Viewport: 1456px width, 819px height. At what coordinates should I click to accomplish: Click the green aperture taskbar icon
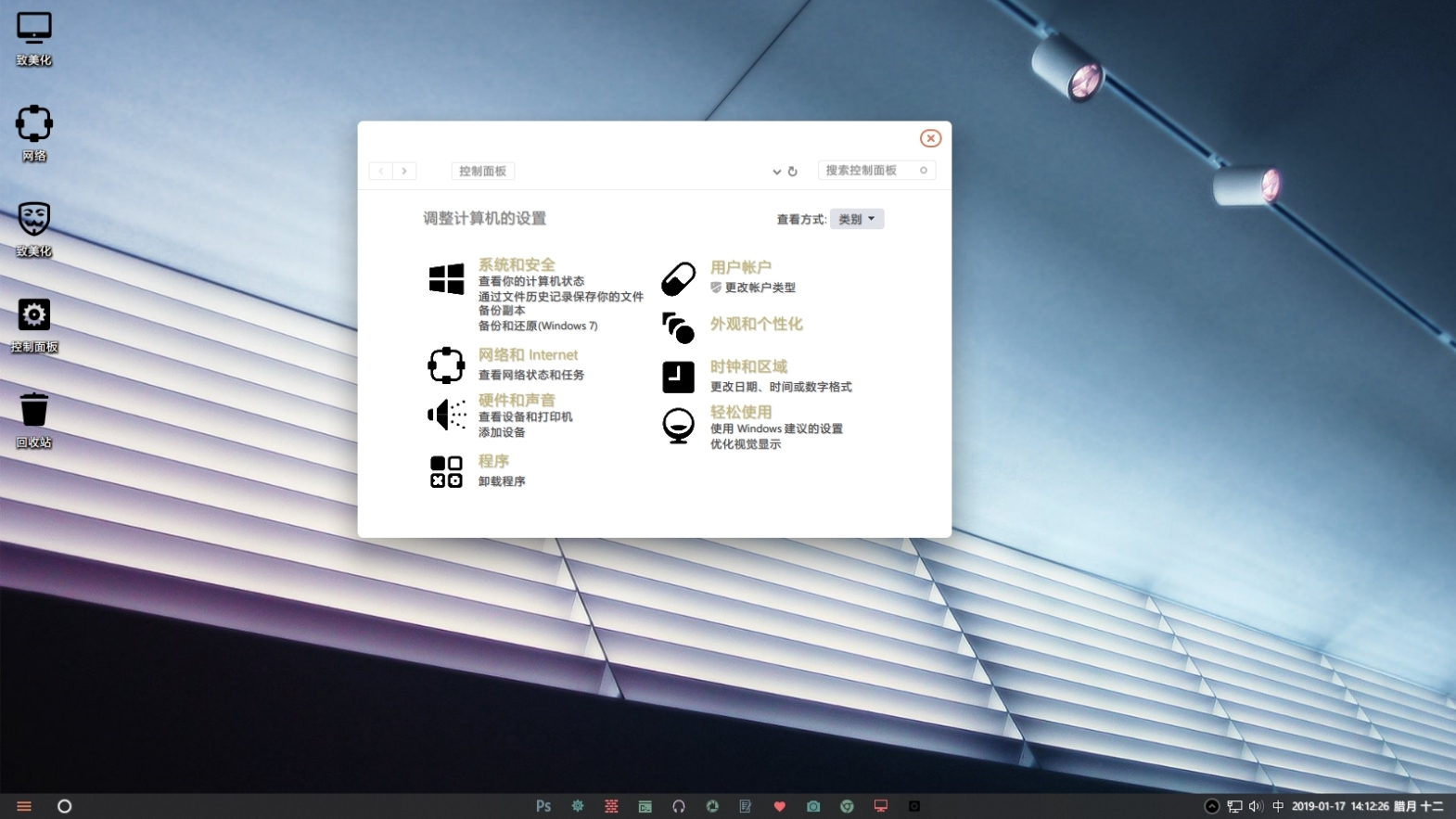point(712,806)
